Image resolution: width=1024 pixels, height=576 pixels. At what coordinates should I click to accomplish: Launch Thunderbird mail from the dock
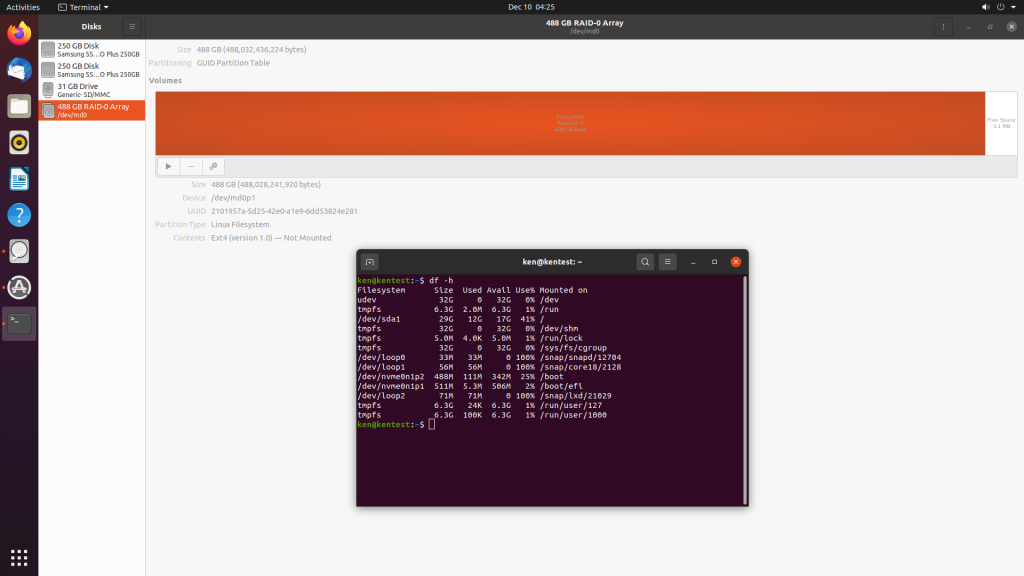19,70
